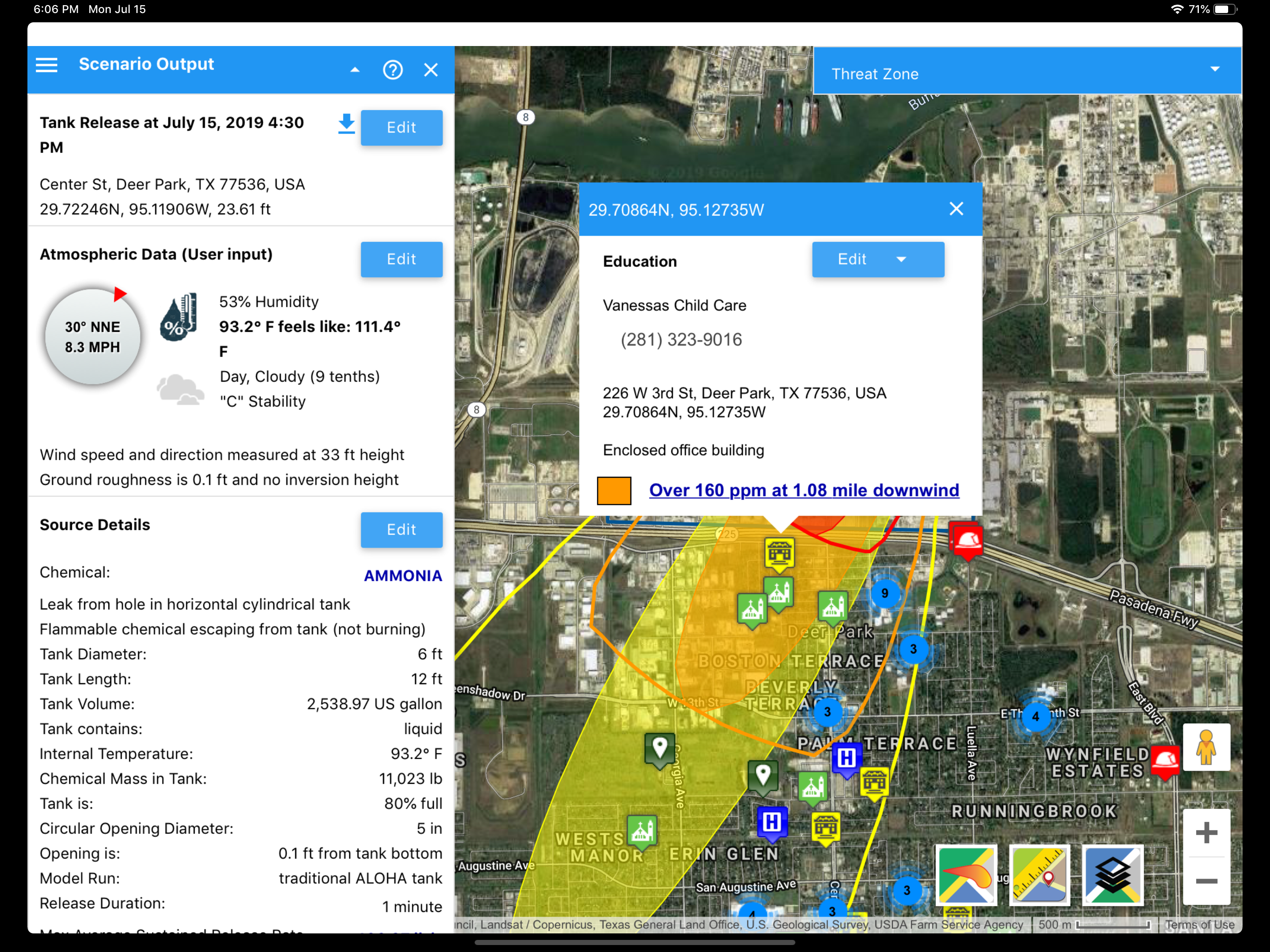The height and width of the screenshot is (952, 1270).
Task: Select the red fire station marker near Wynfield Estates
Action: click(1165, 762)
